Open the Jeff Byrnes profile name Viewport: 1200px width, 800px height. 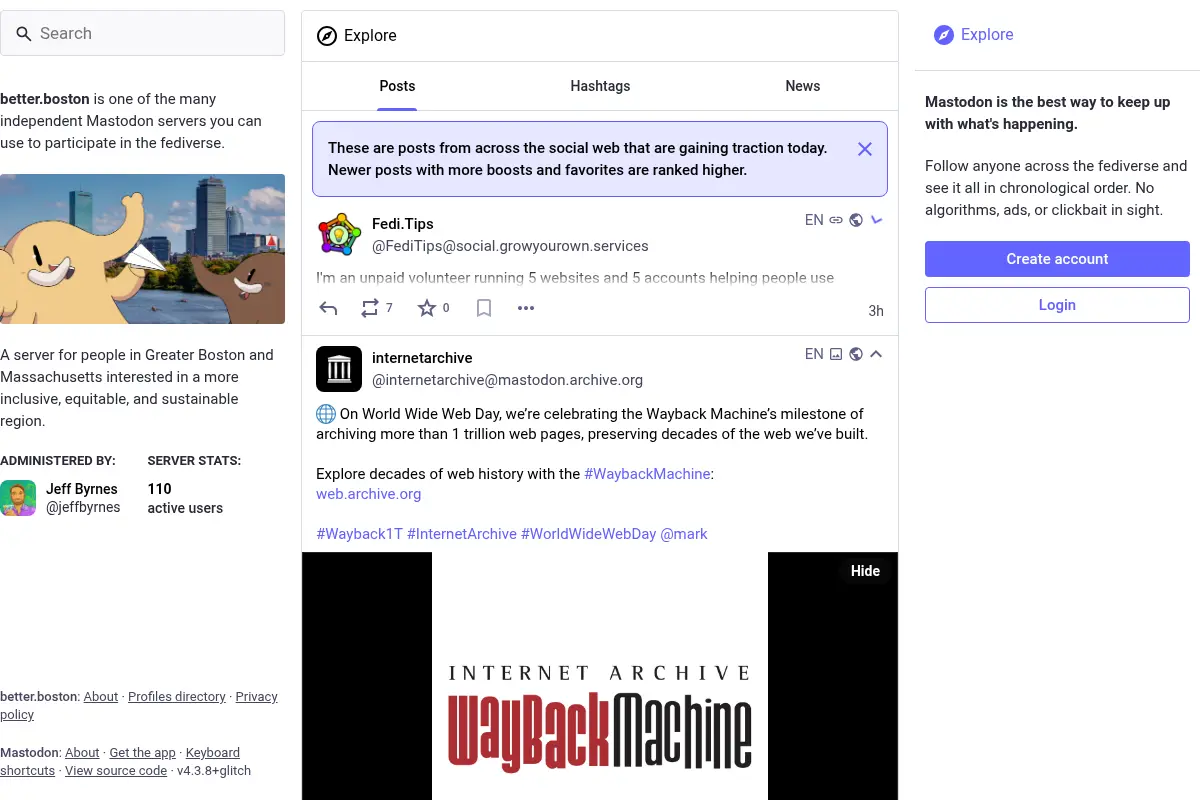pyautogui.click(x=81, y=489)
